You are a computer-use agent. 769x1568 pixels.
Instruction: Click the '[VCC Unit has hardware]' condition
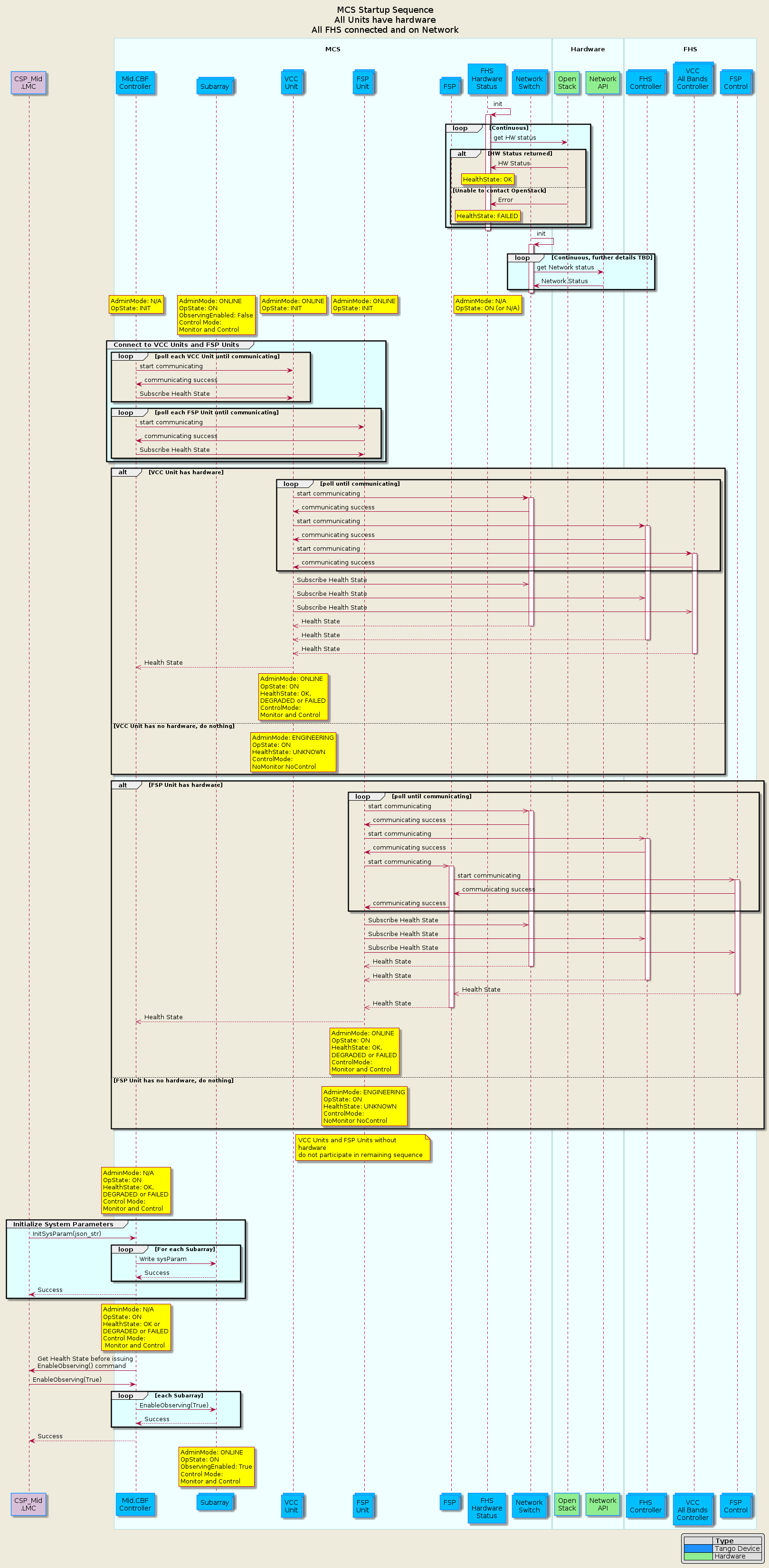[186, 472]
